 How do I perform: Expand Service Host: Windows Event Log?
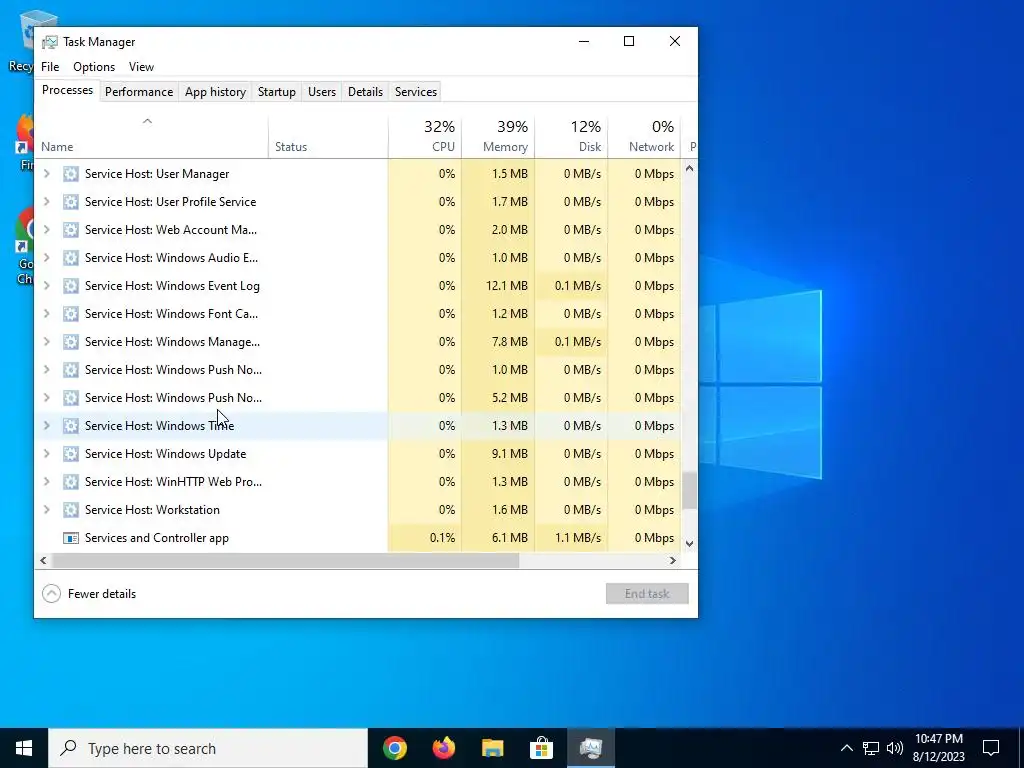pos(46,286)
